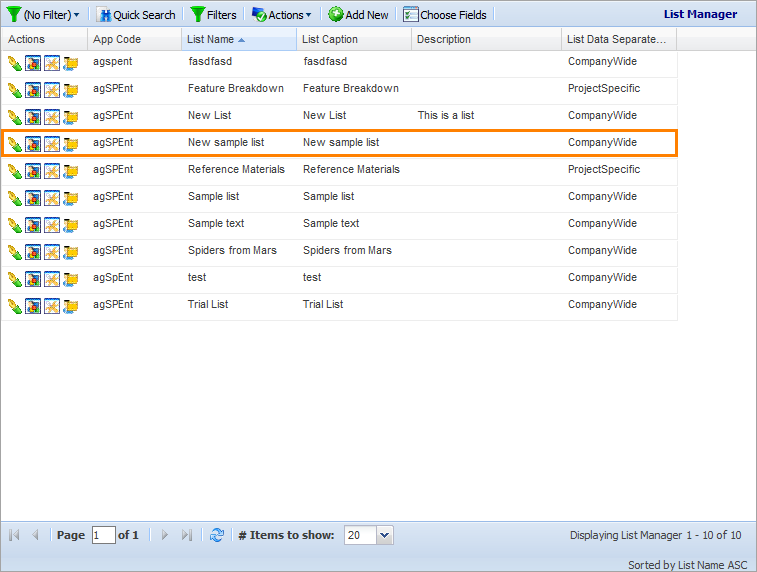The width and height of the screenshot is (757, 572).
Task: Click colorful shapes icon in New sample list row
Action: (33, 144)
